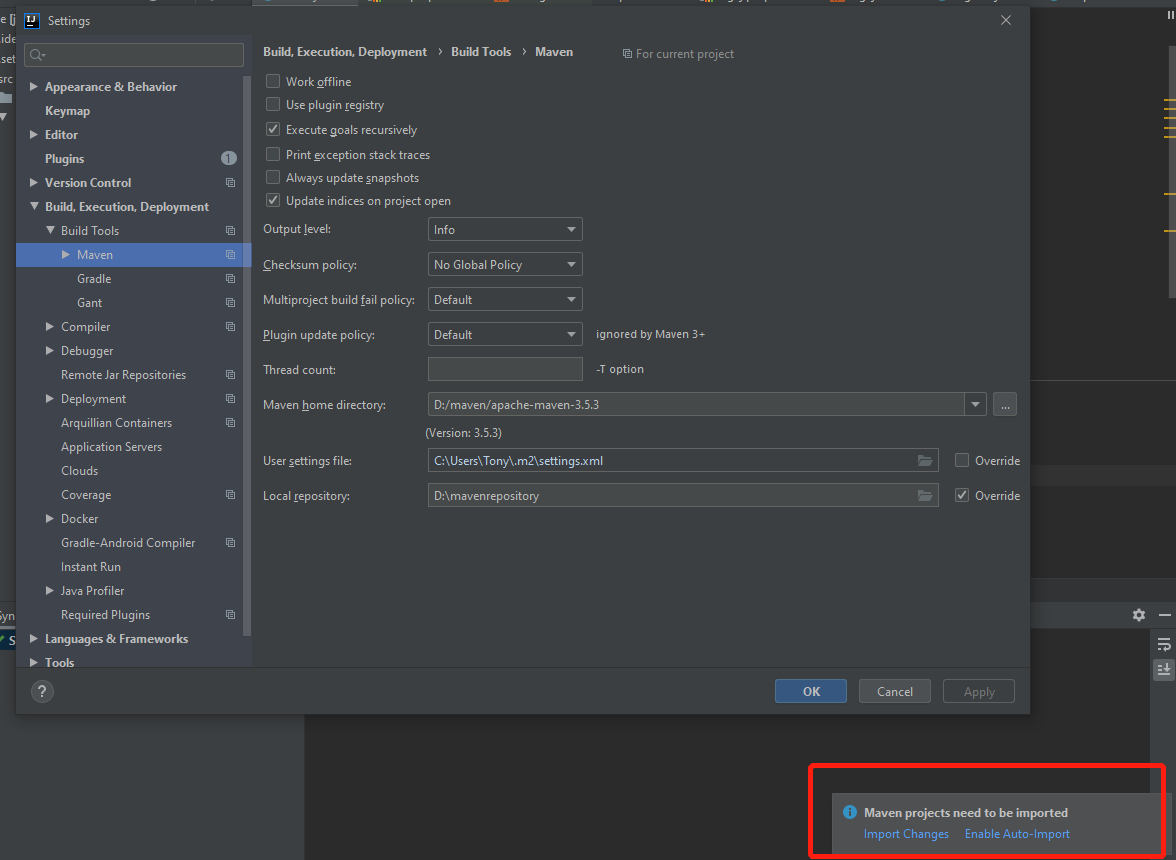This screenshot has width=1176, height=860.
Task: Uncheck Override for Local repository
Action: (962, 496)
